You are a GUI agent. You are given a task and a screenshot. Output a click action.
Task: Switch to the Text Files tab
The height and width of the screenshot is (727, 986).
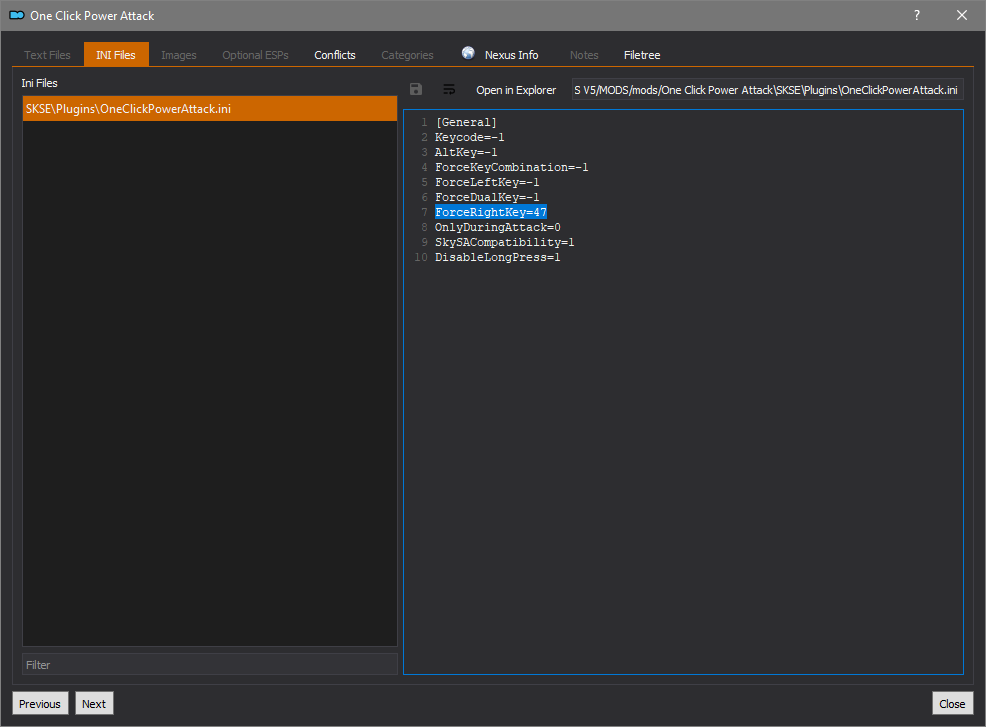pyautogui.click(x=48, y=55)
